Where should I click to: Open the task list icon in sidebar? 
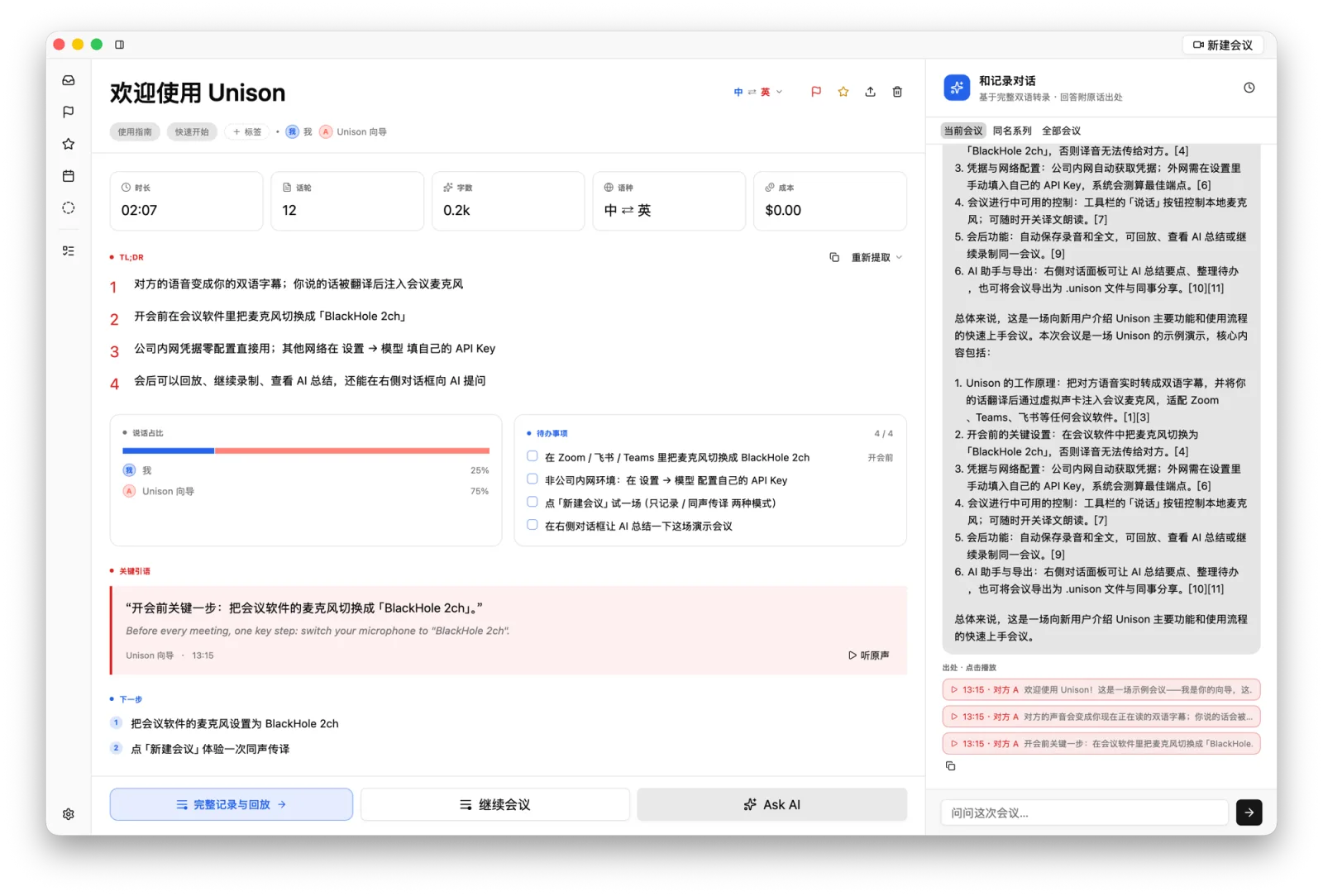click(69, 250)
